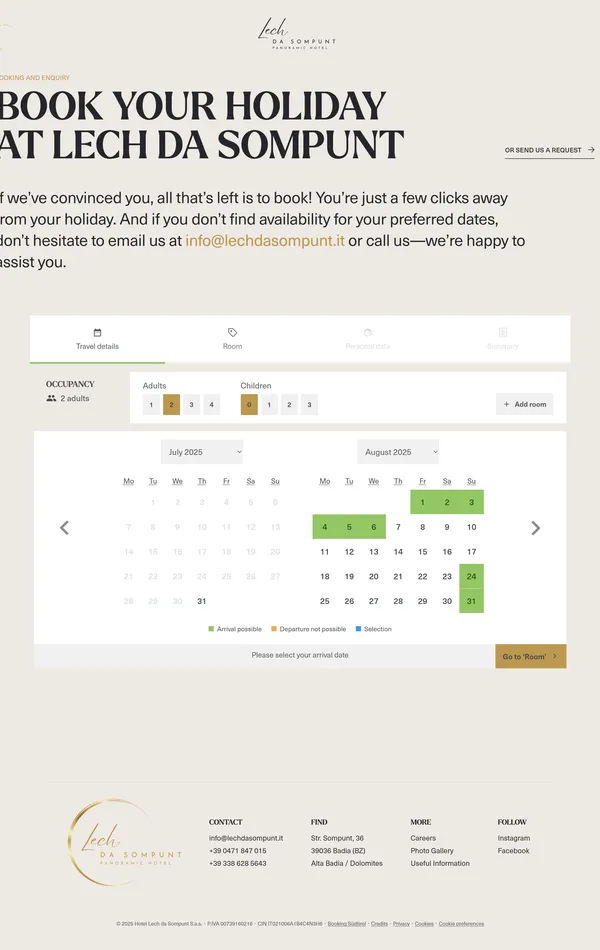Open the August 2025 month dropdown
600x950 pixels.
398,452
